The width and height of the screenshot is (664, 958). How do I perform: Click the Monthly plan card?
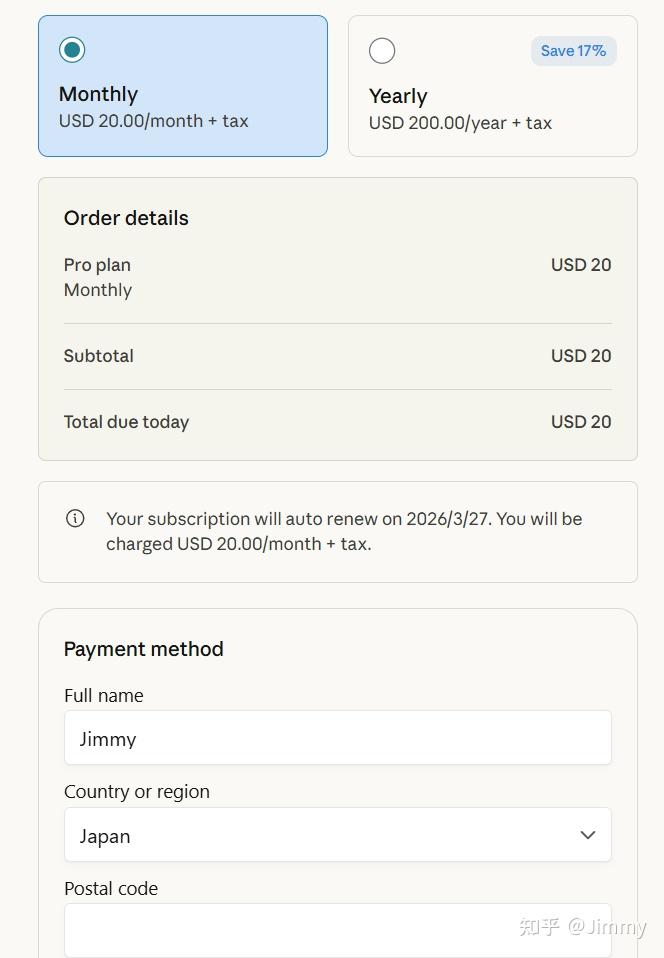[183, 86]
